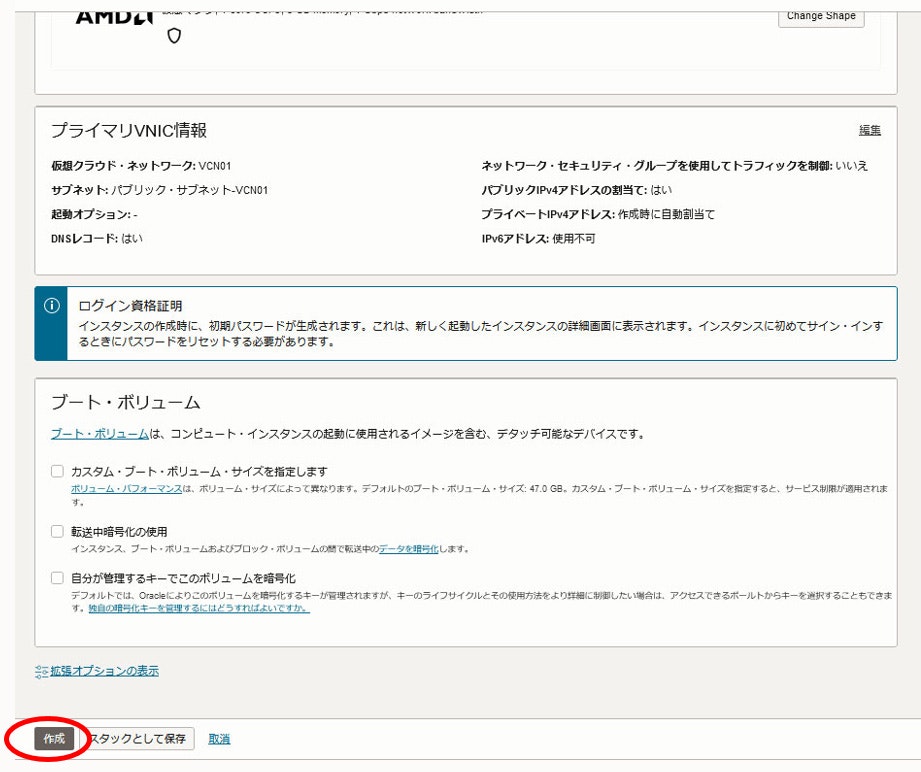Click the AMD logo image

(x=115, y=17)
